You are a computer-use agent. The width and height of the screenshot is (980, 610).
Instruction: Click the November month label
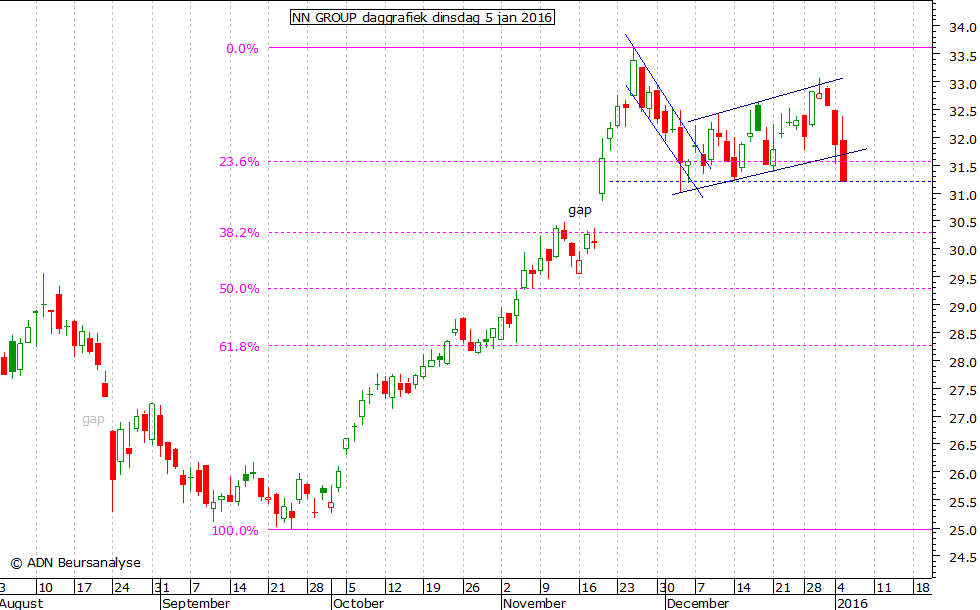click(x=534, y=603)
